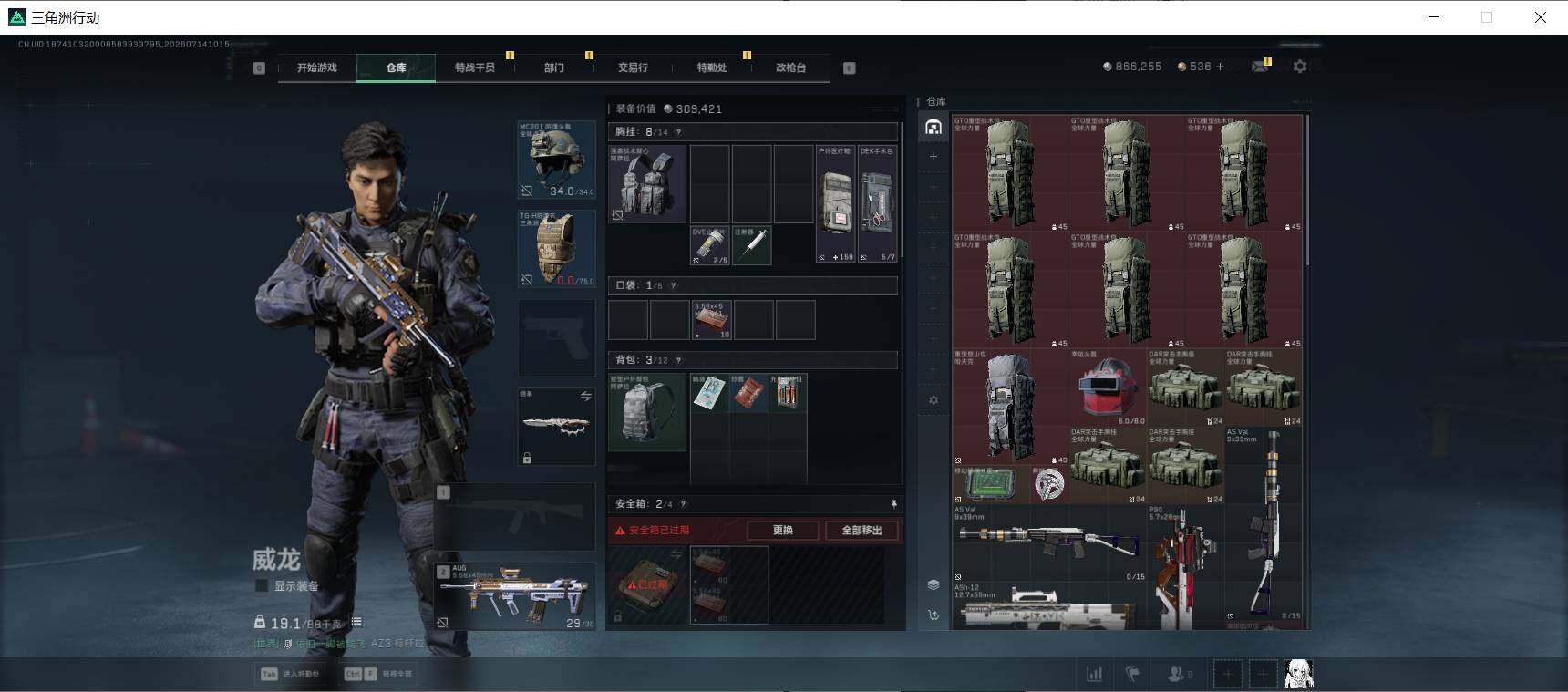
Task: Select the gray 重型登山包 backpack
Action: pos(1010,408)
